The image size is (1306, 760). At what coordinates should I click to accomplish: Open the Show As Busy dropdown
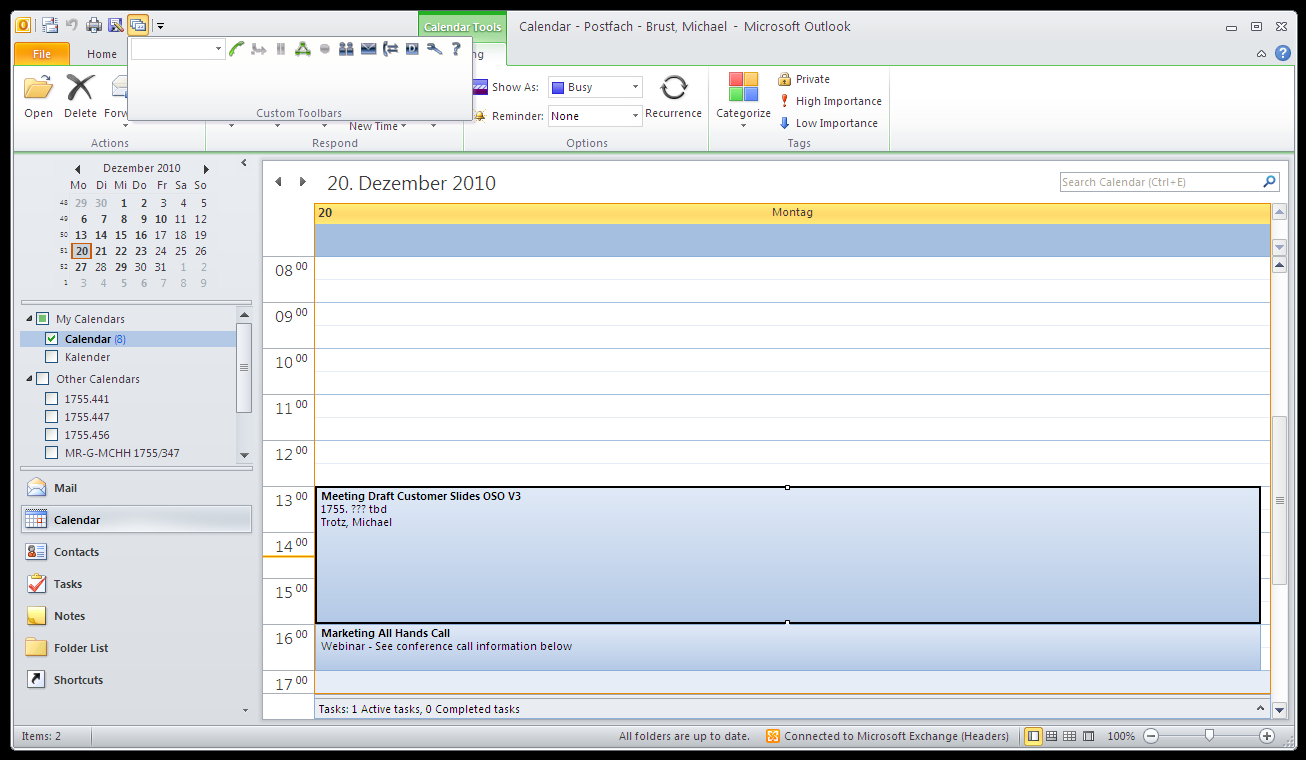point(635,87)
